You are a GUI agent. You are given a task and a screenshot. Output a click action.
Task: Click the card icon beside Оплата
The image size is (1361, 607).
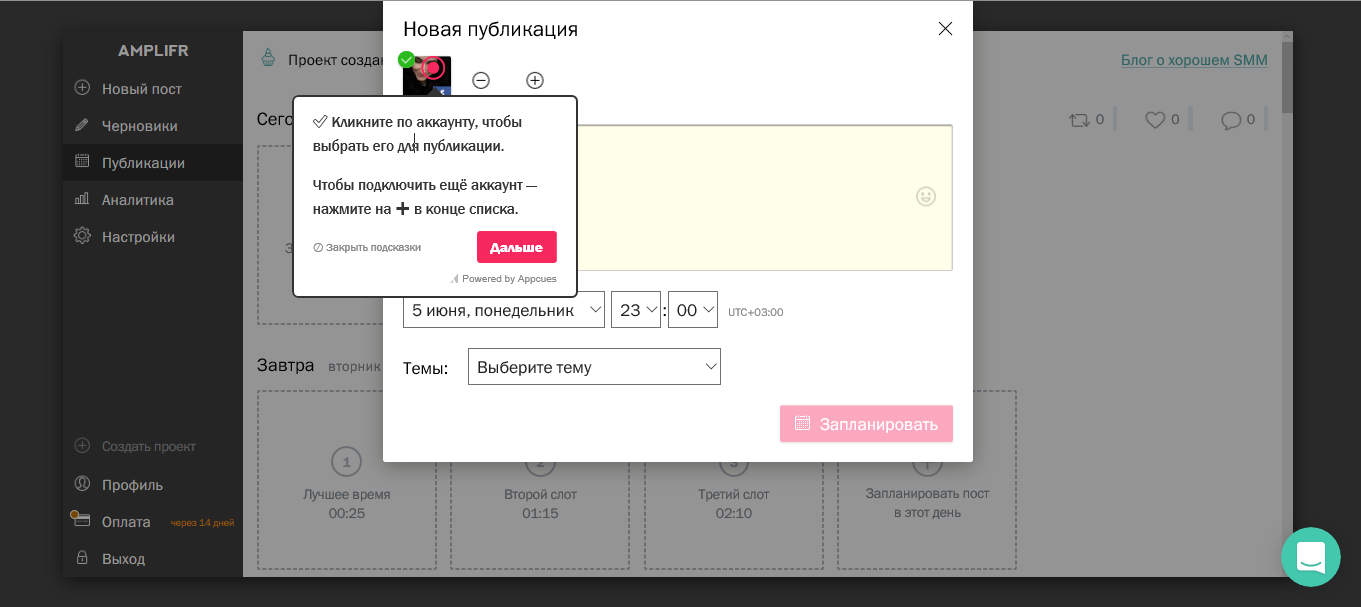[81, 520]
